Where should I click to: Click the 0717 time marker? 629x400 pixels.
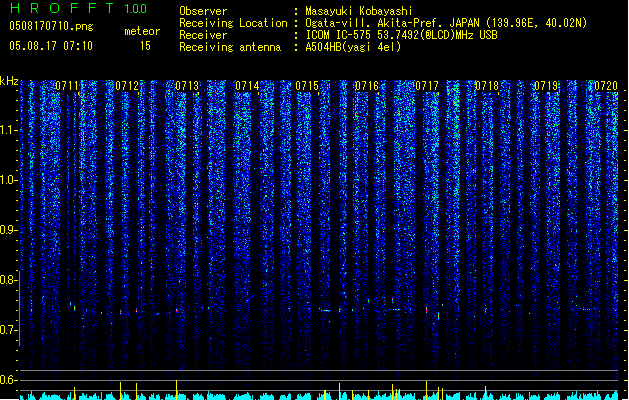pyautogui.click(x=427, y=86)
